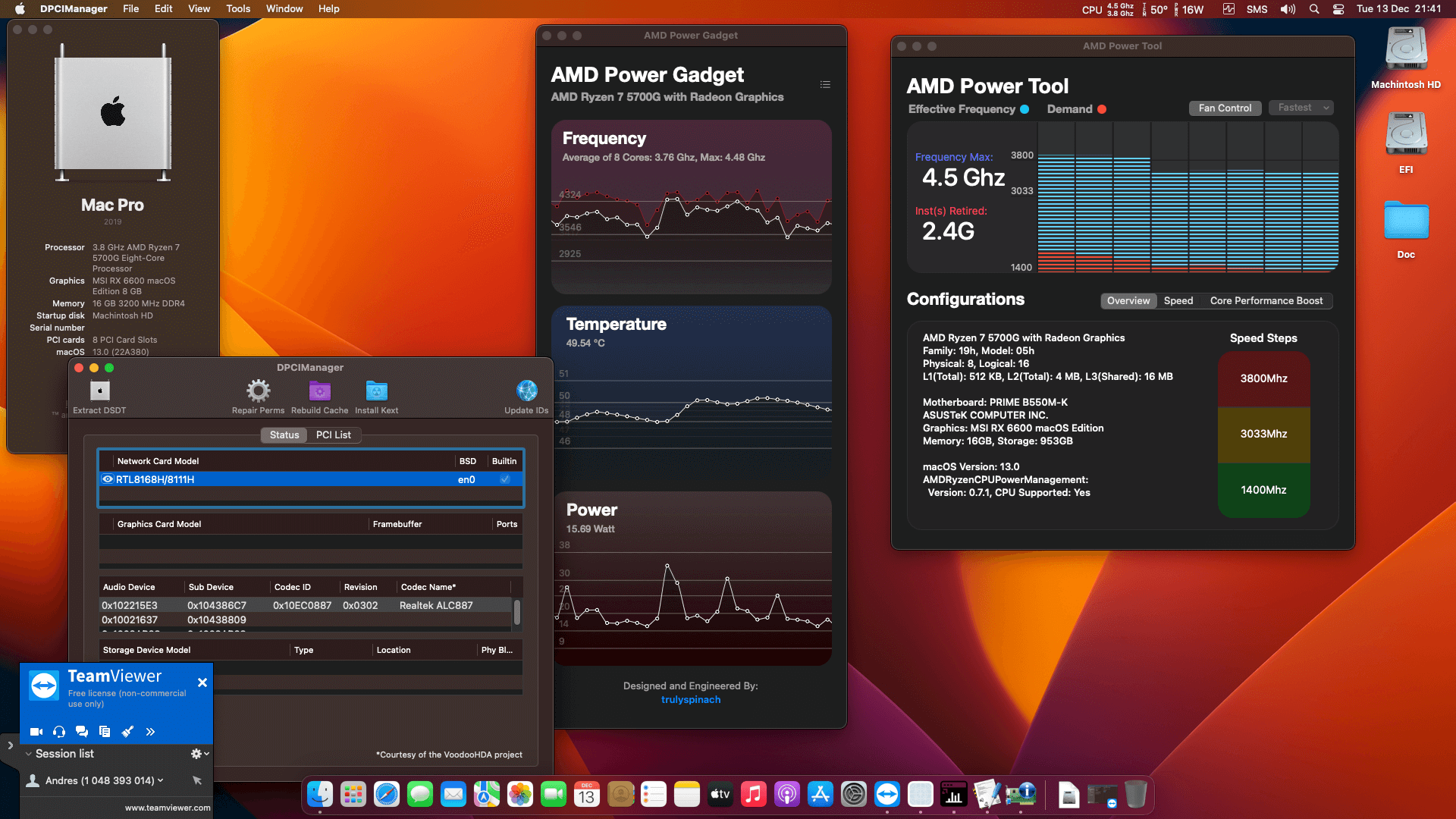Image resolution: width=1456 pixels, height=819 pixels.
Task: Select the Update IDs globe icon
Action: click(526, 389)
